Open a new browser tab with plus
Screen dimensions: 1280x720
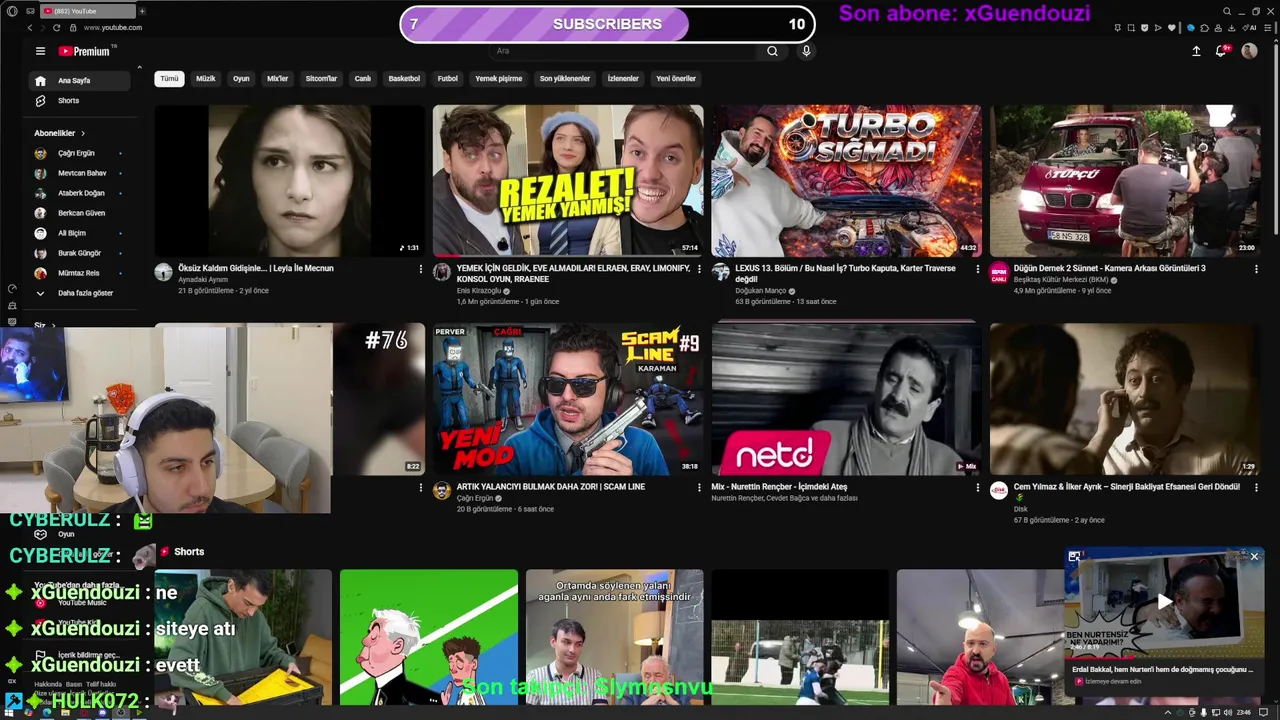tap(142, 11)
